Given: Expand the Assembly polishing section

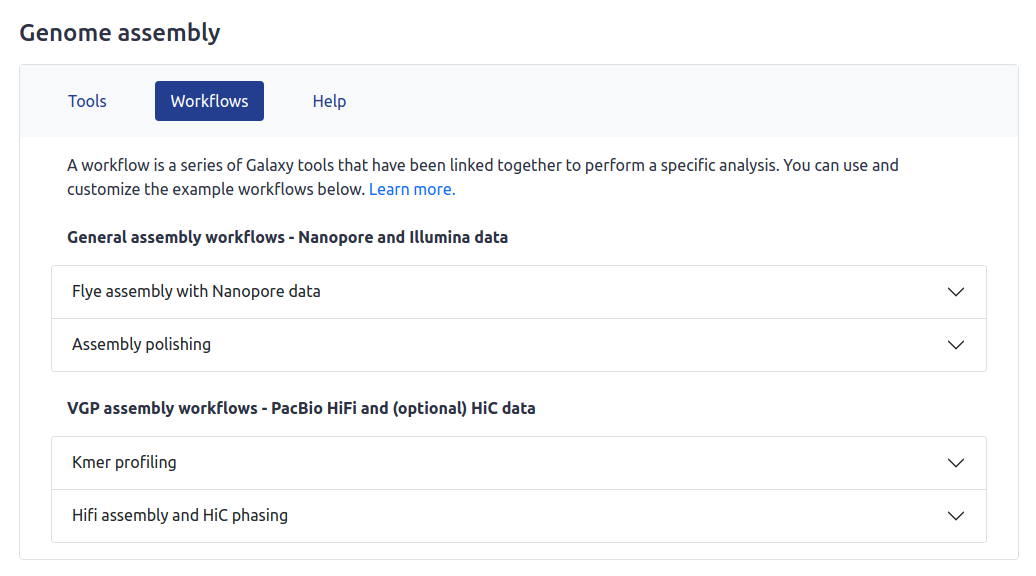Looking at the screenshot, I should [x=141, y=345].
